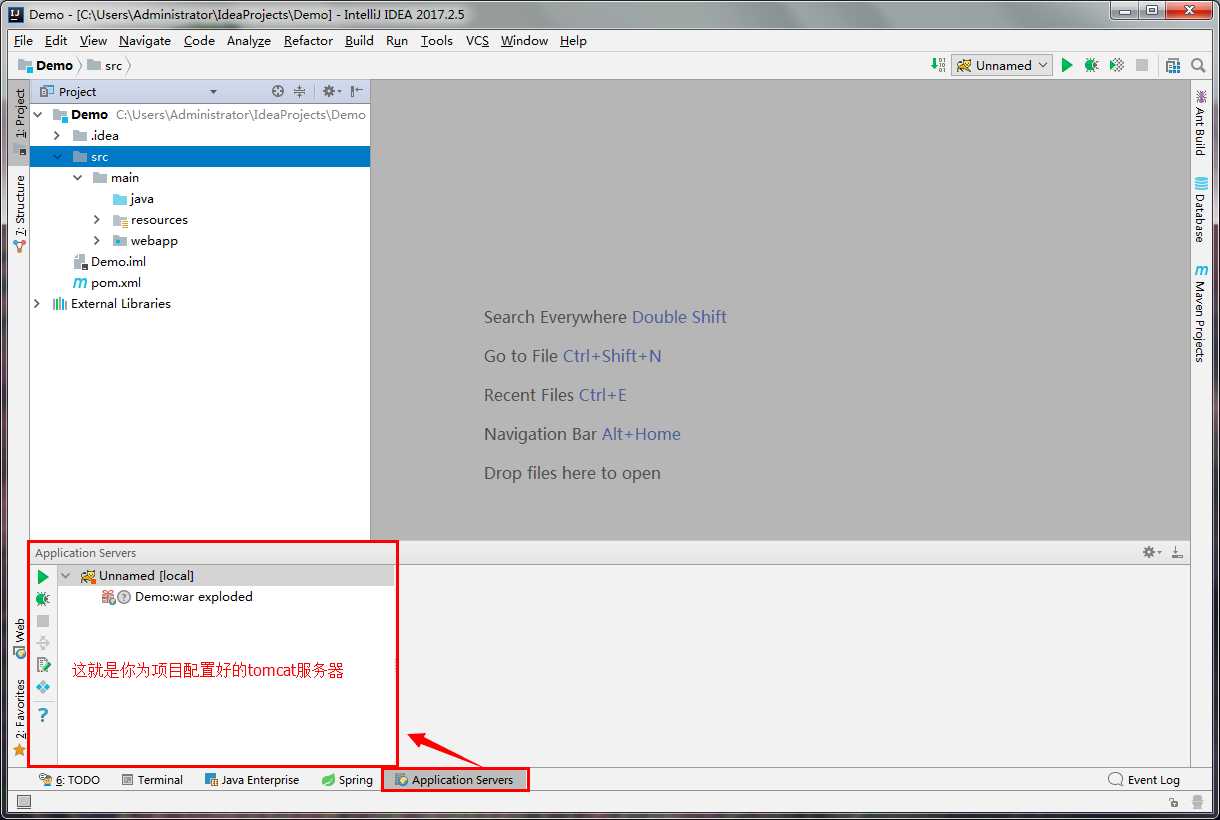The height and width of the screenshot is (820, 1220).
Task: Open the Navigate menu
Action: click(145, 40)
